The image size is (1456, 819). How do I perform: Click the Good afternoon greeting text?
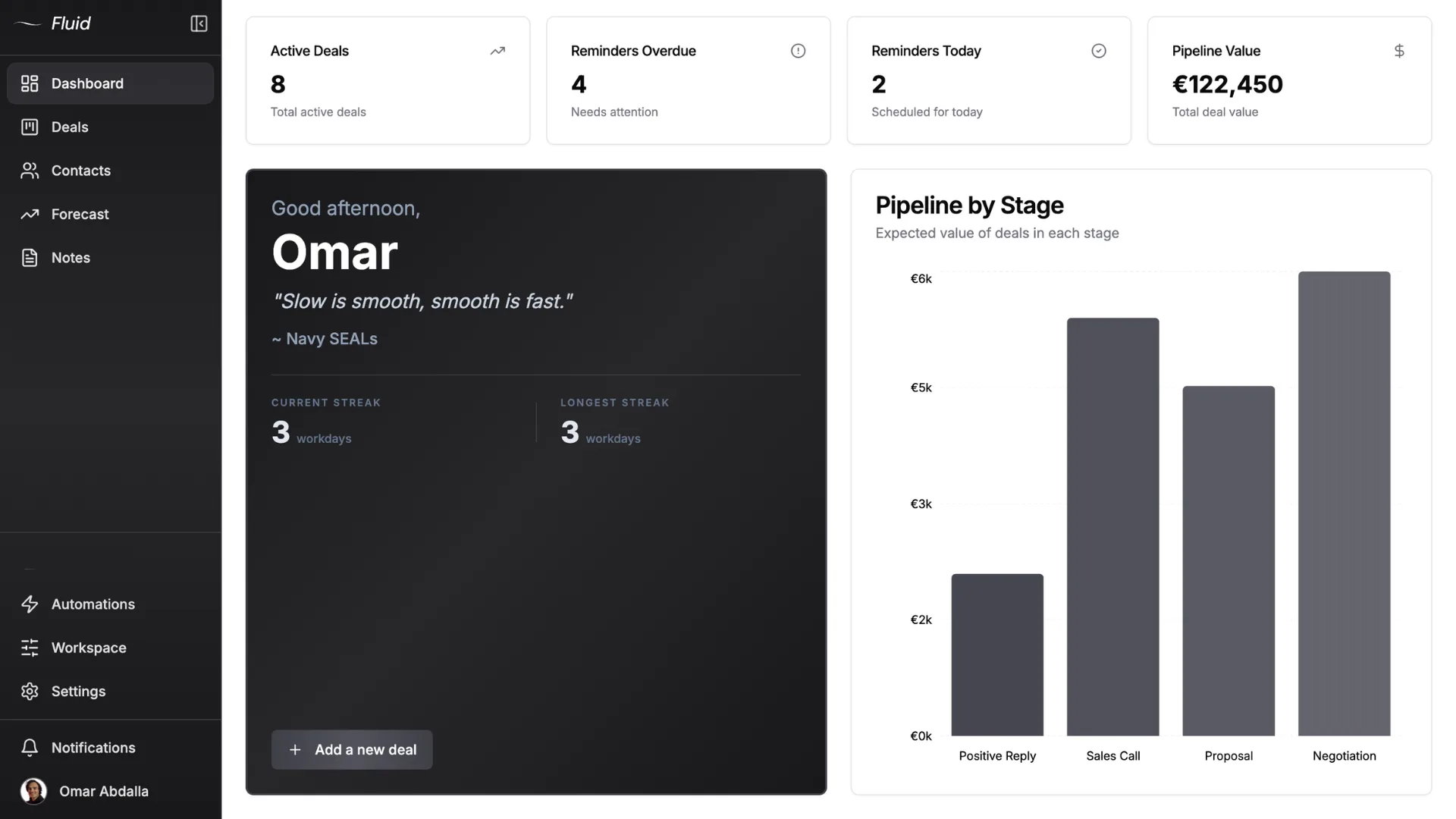[346, 209]
